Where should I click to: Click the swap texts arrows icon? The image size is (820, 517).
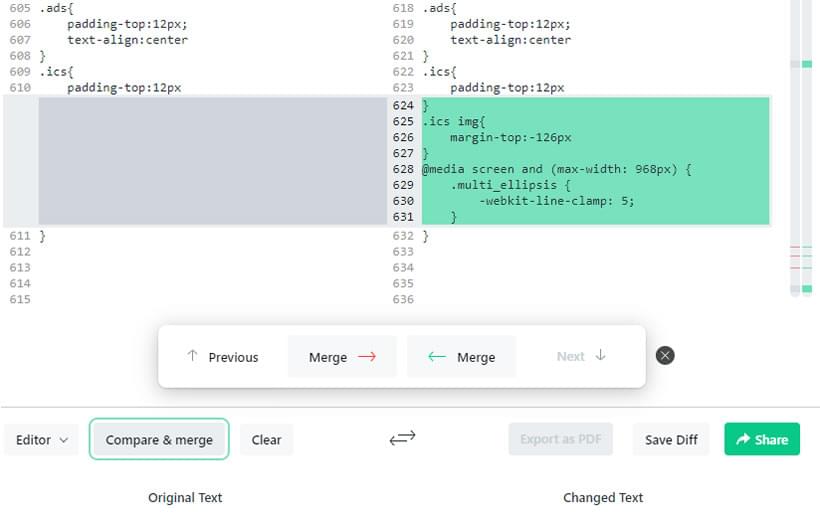[x=402, y=438]
